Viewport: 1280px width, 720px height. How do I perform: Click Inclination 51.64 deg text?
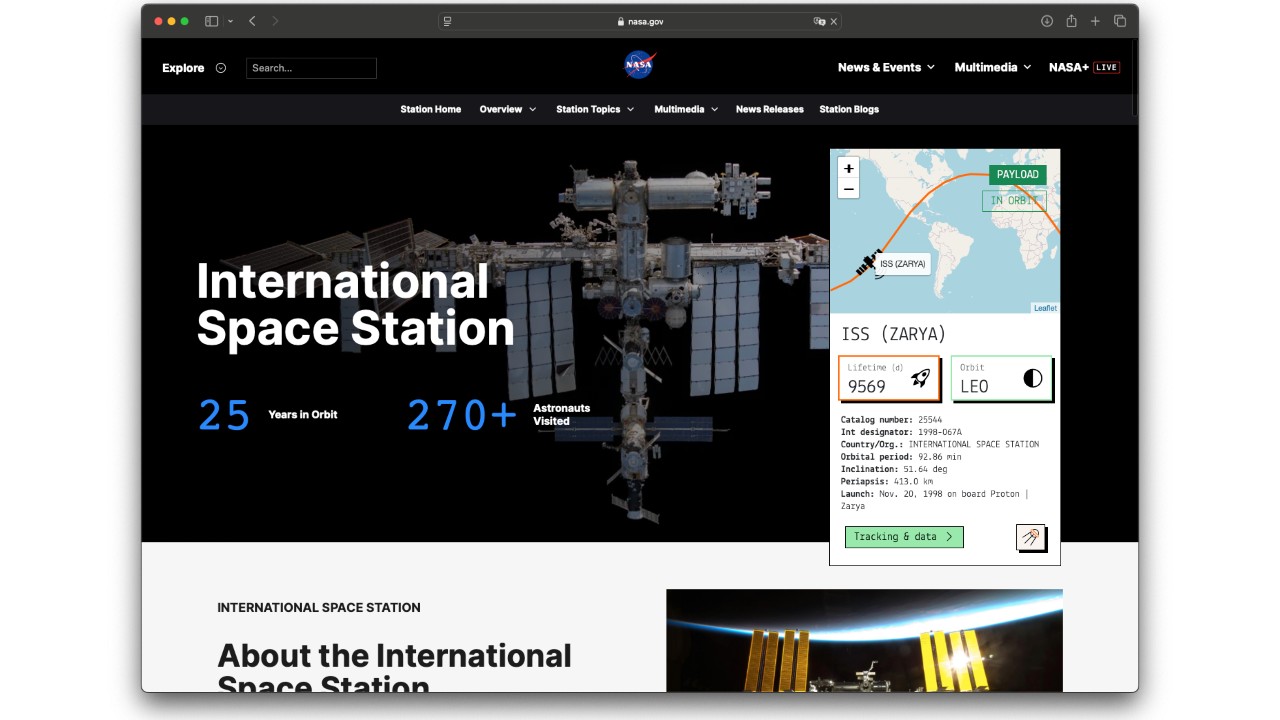point(893,469)
